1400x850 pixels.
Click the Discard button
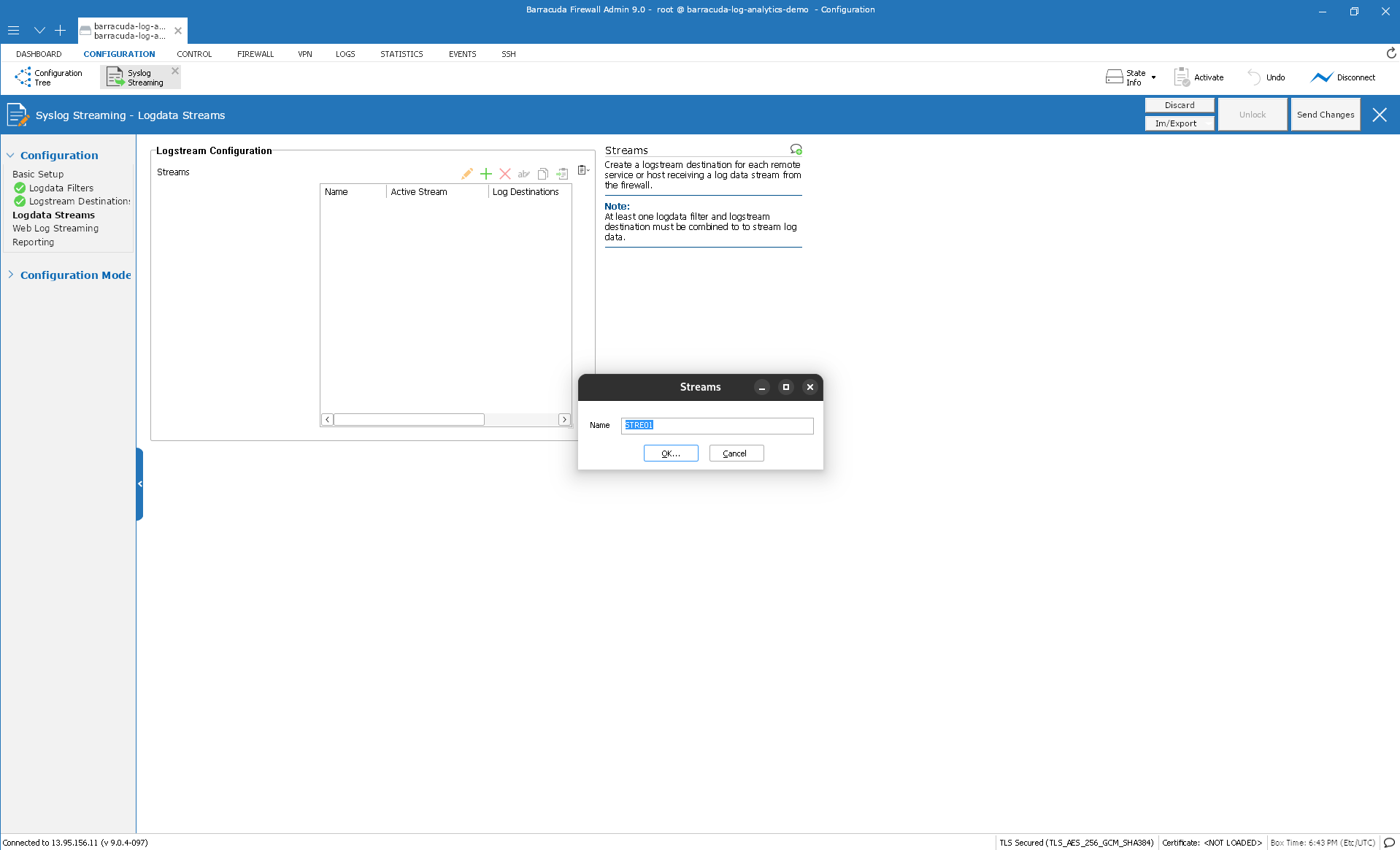click(x=1180, y=105)
